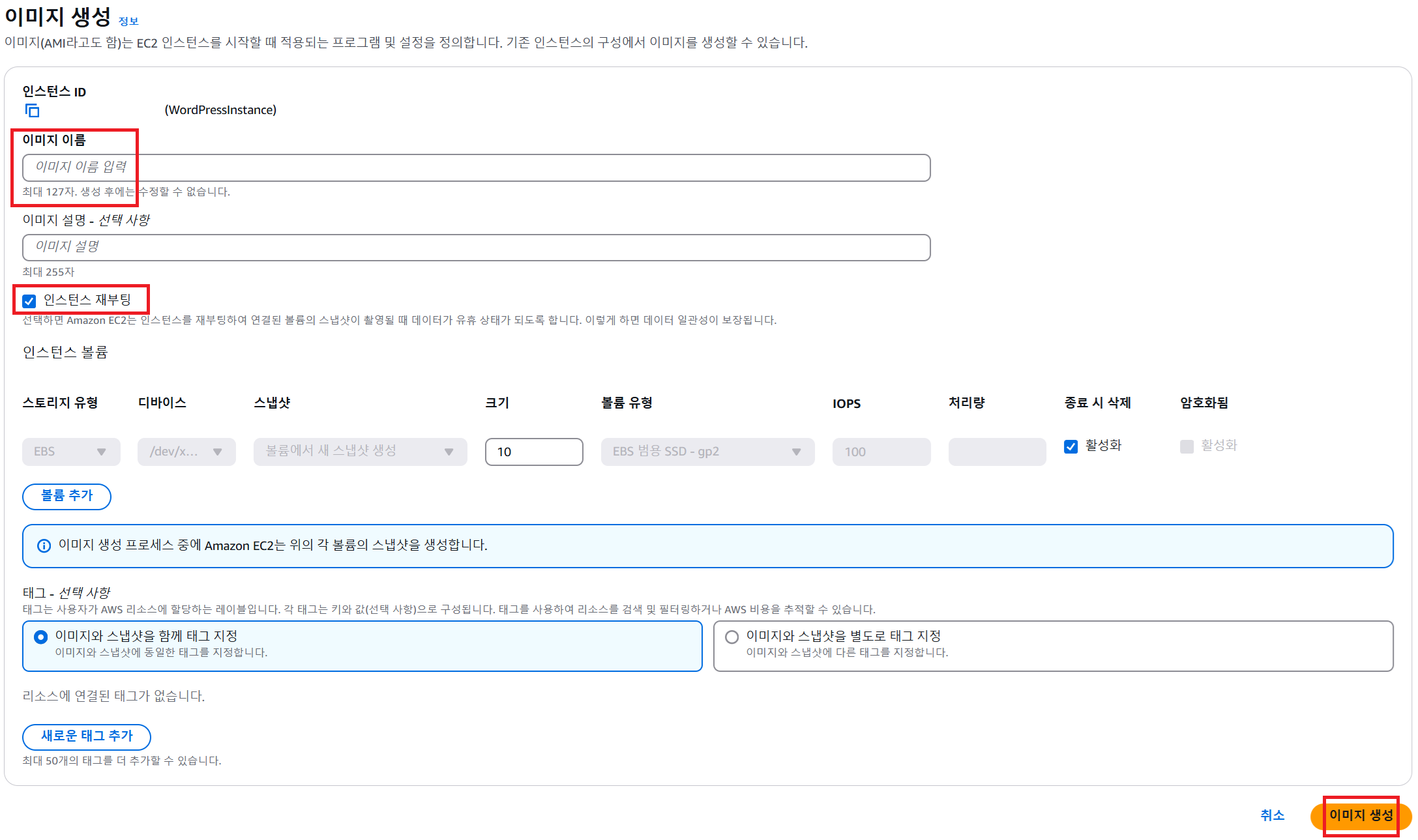Select 이미지와 스냅샷을 함께 태그 지정 radio
The width and height of the screenshot is (1418, 840).
coord(41,637)
